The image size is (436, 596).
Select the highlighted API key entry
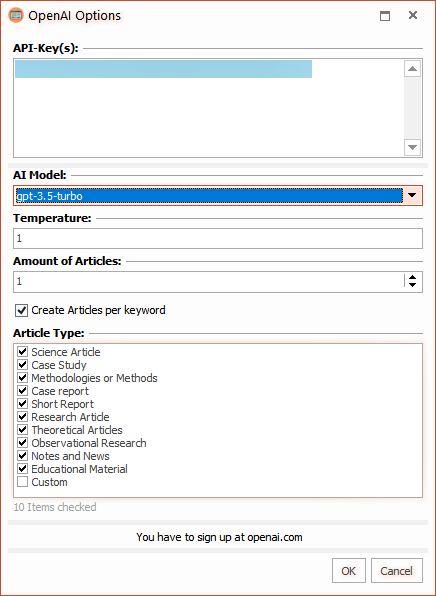click(x=163, y=69)
